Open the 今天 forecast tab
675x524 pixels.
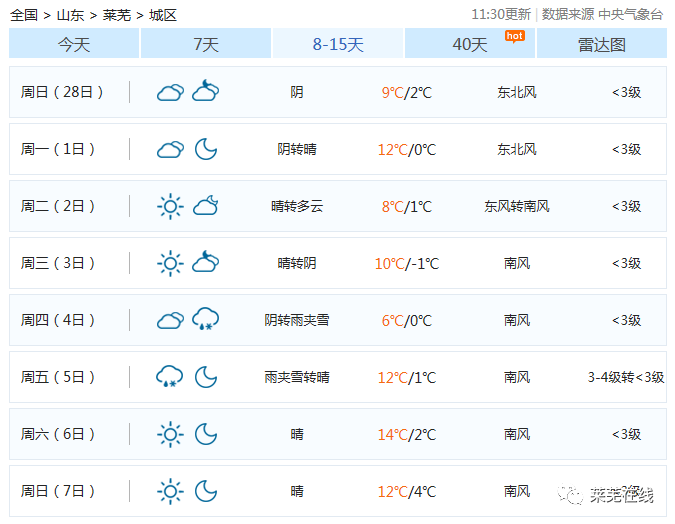click(74, 43)
